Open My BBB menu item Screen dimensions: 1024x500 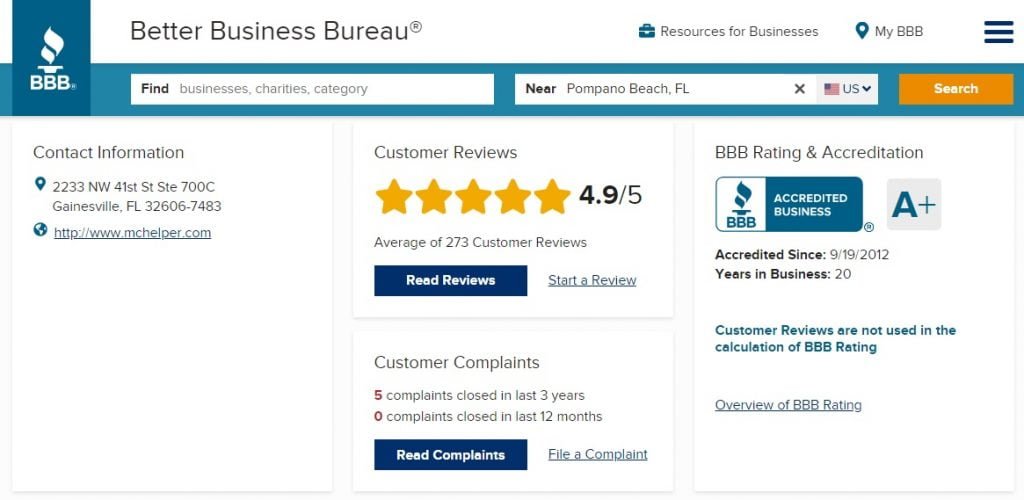click(x=898, y=31)
